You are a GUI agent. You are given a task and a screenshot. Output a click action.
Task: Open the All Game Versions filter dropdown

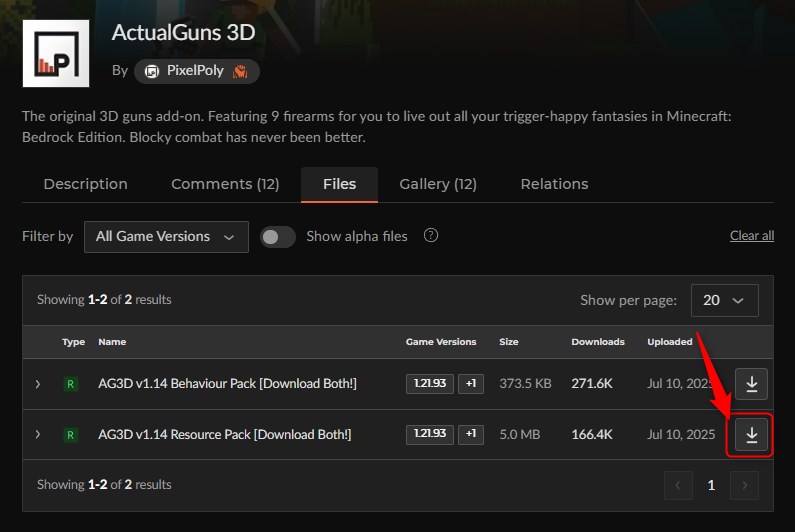click(x=166, y=237)
